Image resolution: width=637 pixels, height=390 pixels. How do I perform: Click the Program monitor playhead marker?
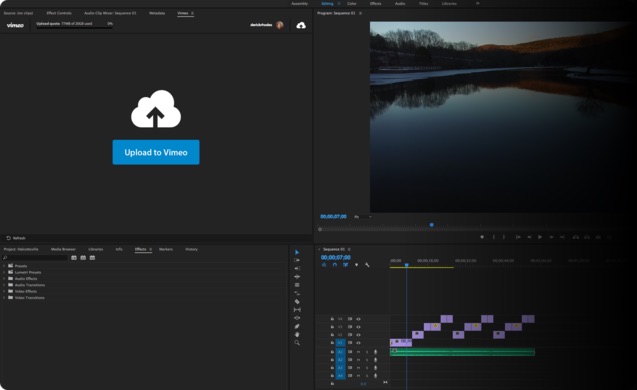coord(431,225)
